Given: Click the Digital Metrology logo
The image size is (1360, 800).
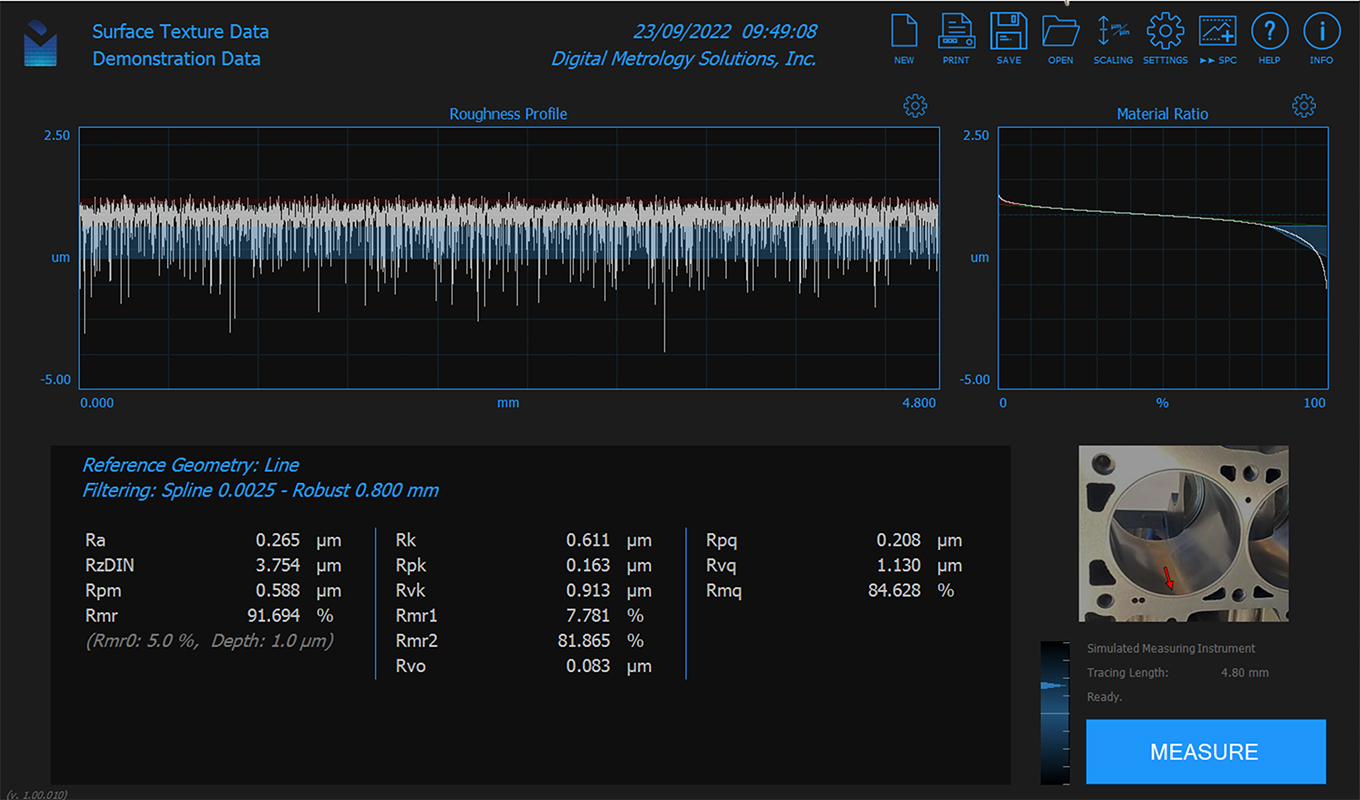Looking at the screenshot, I should pyautogui.click(x=41, y=42).
